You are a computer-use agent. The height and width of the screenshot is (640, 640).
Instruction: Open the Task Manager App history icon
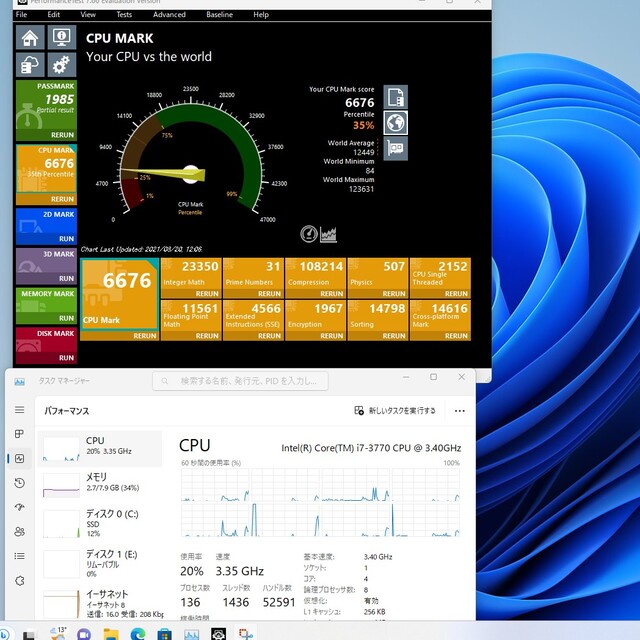[20, 483]
